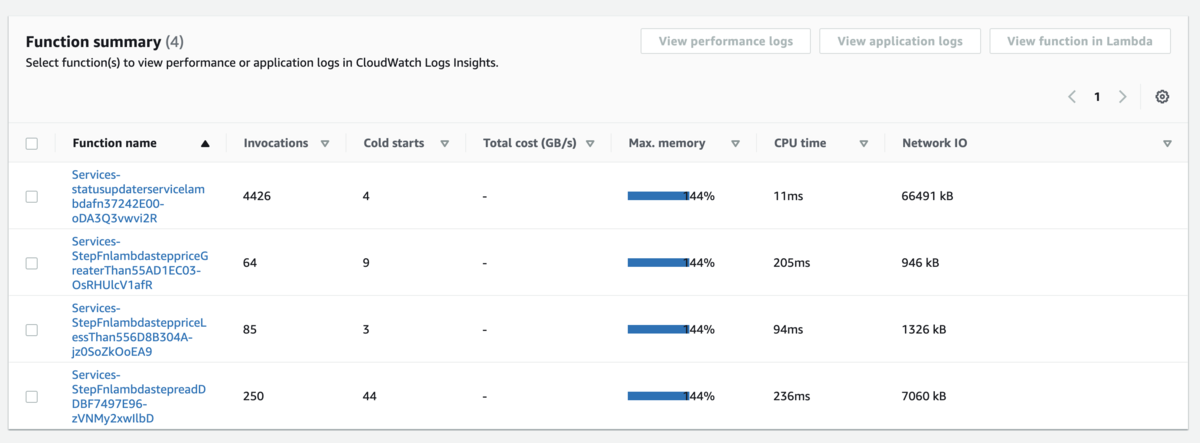Check the stepreadDDBF function row

(x=32, y=396)
